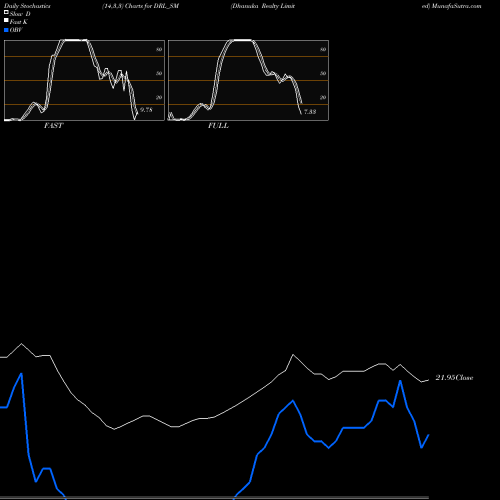The width and height of the screenshot is (500, 500).
Task: Click the FAST stochastic chart label
Action: pyautogui.click(x=53, y=126)
